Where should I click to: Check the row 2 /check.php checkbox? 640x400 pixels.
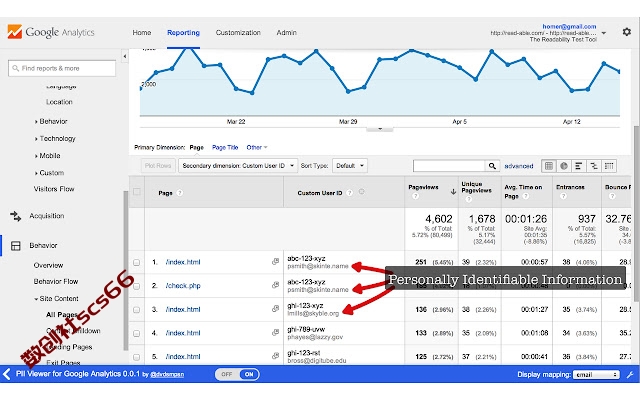click(137, 286)
